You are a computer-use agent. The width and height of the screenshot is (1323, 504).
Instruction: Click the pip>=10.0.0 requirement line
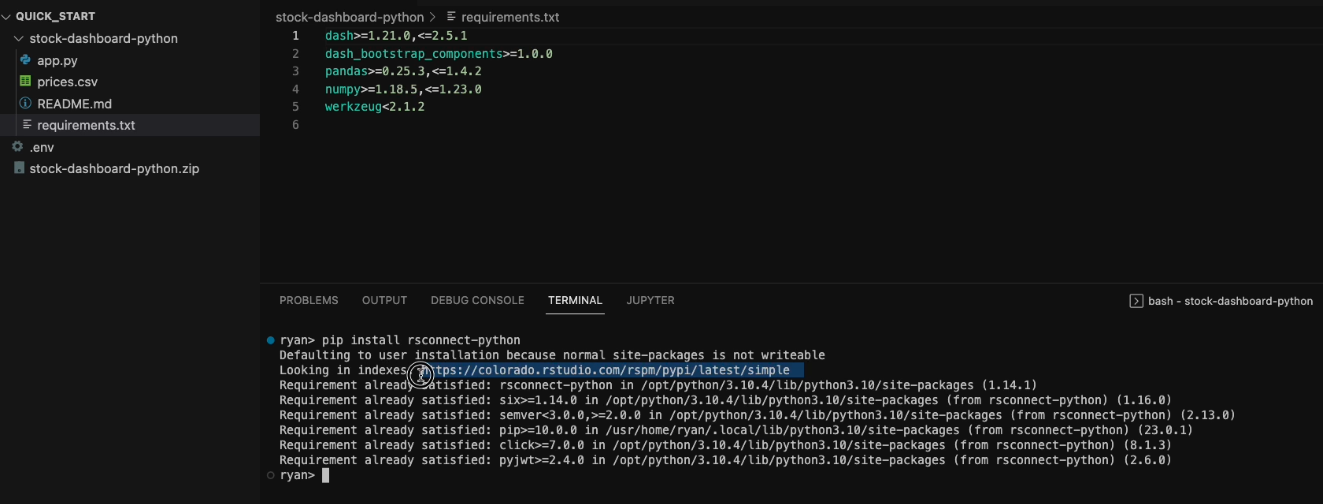click(736, 430)
